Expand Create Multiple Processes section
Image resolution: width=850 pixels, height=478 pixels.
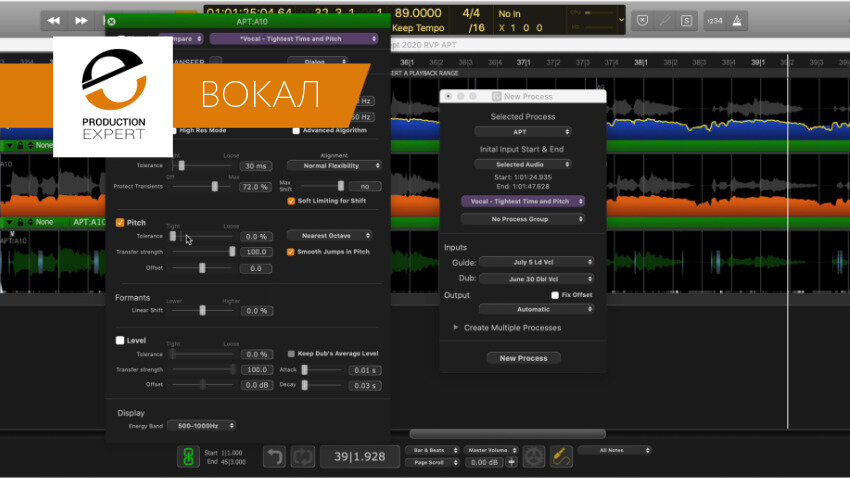455,328
